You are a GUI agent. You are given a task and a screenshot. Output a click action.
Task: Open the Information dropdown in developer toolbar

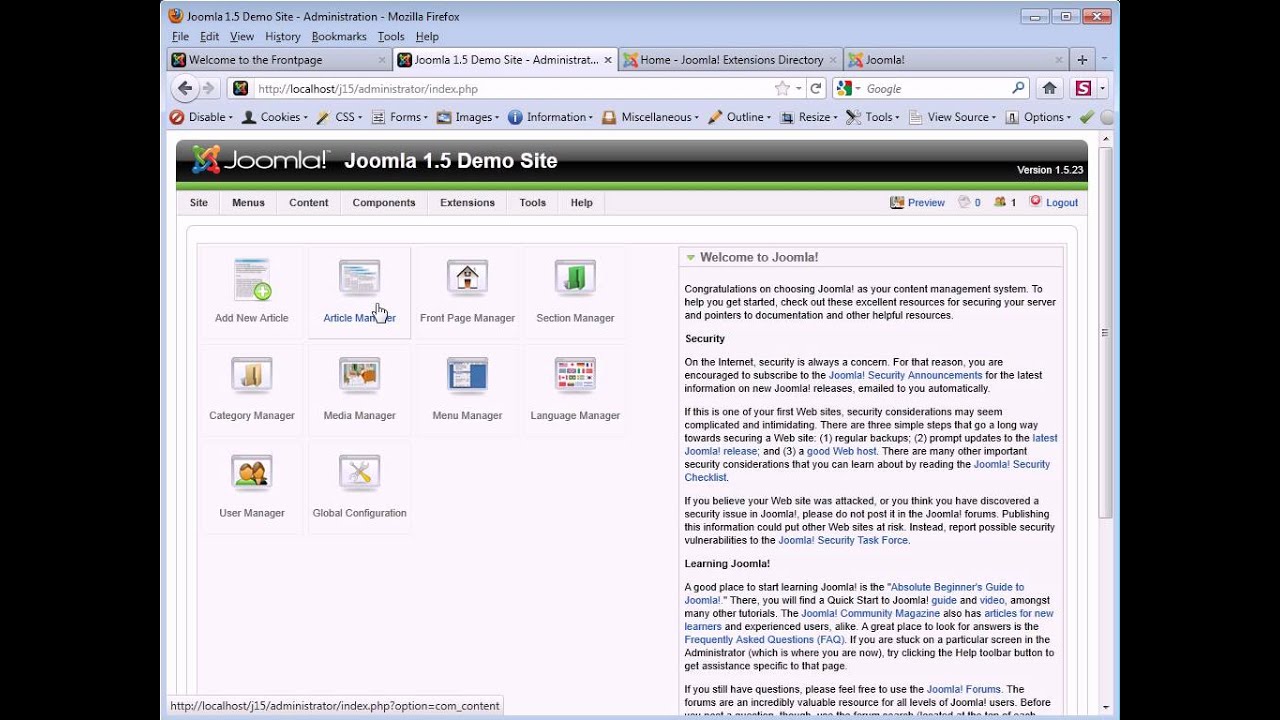551,117
